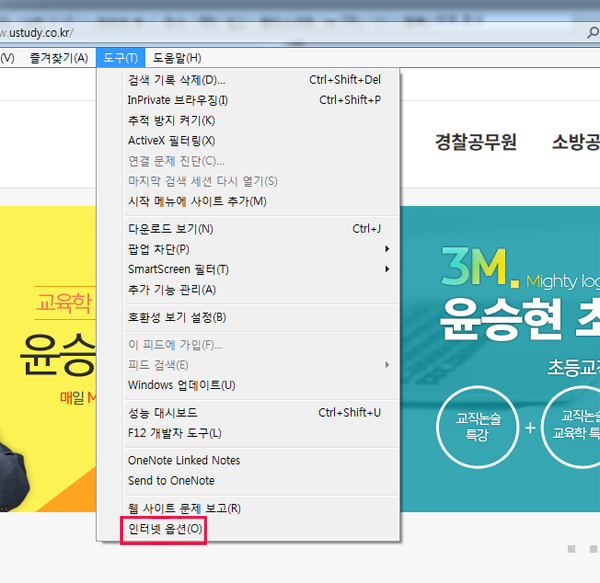Open 다운로드 보기(N) item
Screen dimensions: 600x583
coord(170,229)
